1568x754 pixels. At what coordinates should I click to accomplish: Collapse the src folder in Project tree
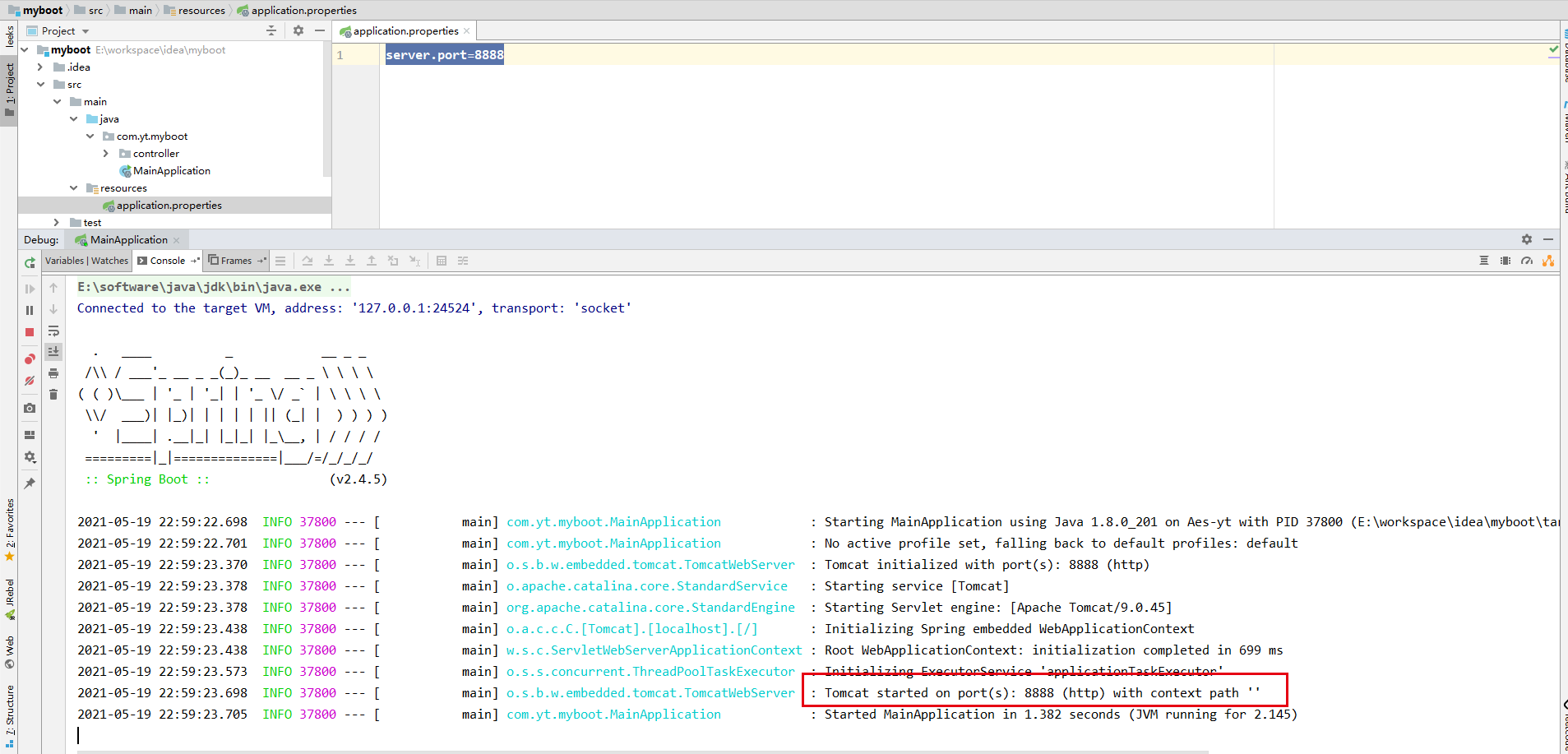tap(41, 84)
